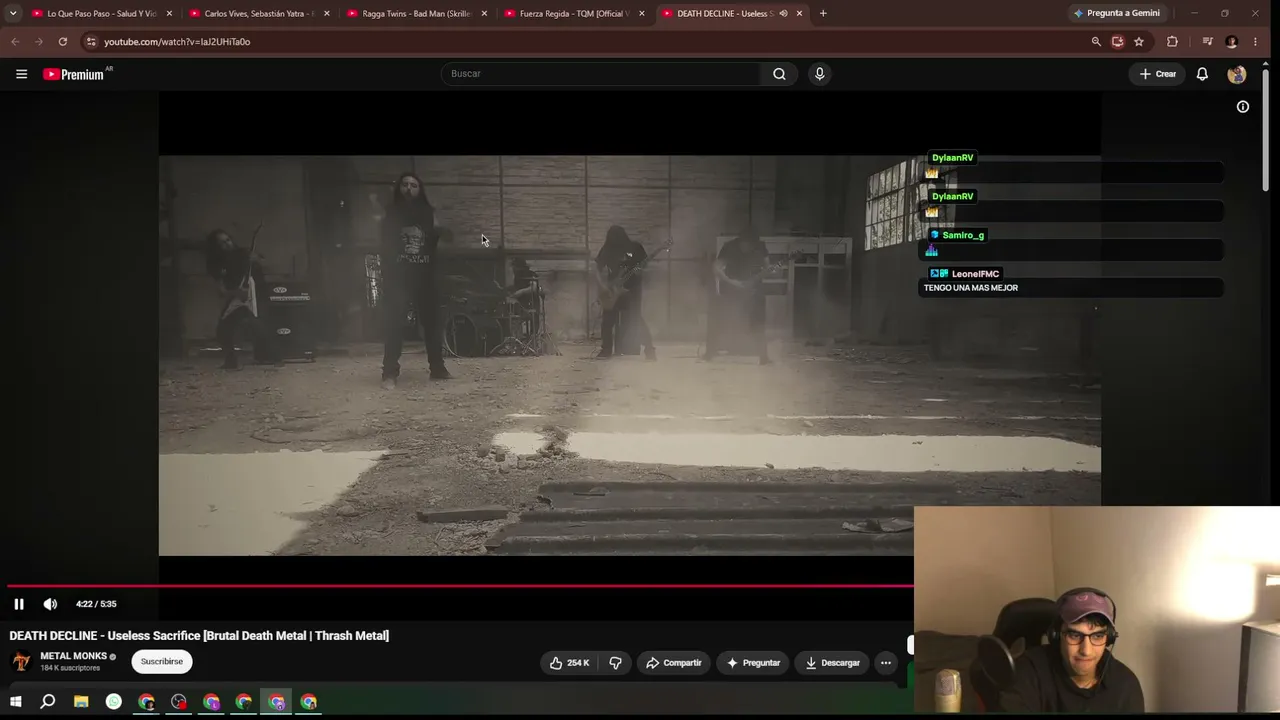Open a new browser tab
This screenshot has width=1280, height=720.
coord(823,14)
